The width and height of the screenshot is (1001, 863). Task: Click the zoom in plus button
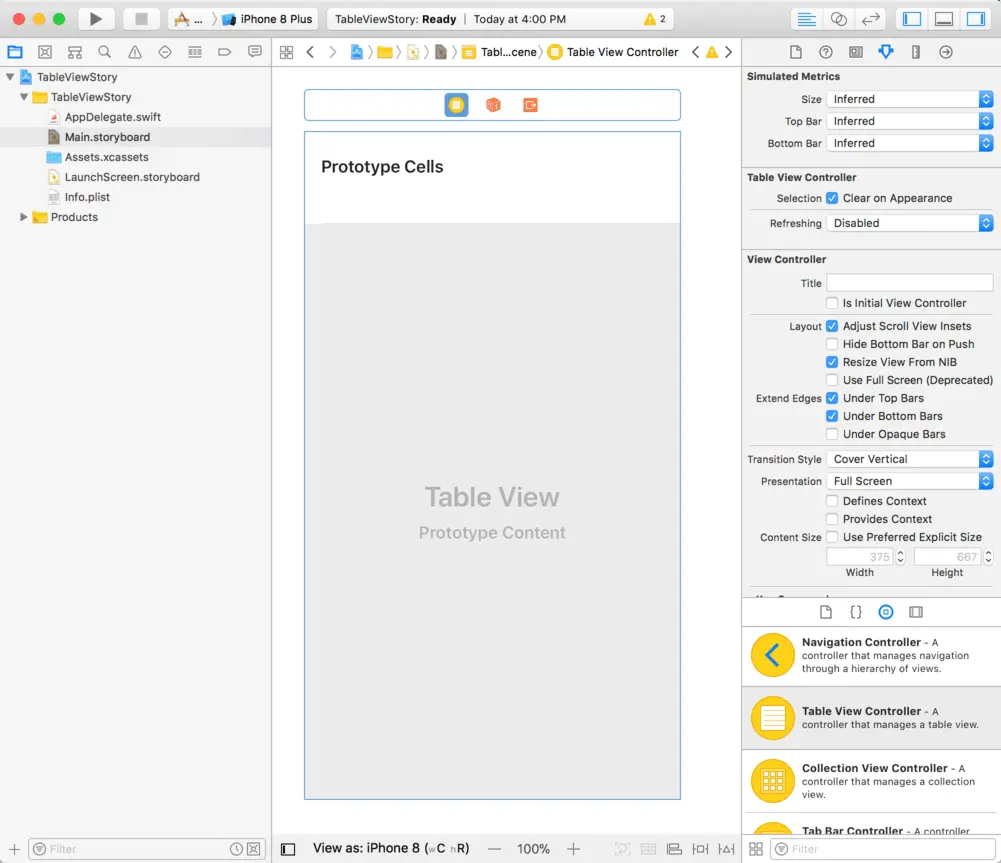tap(573, 849)
